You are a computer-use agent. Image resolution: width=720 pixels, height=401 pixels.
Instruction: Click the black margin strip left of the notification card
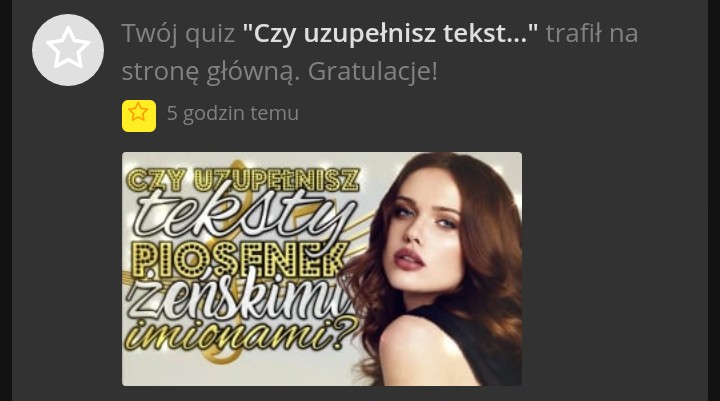(x=6, y=200)
